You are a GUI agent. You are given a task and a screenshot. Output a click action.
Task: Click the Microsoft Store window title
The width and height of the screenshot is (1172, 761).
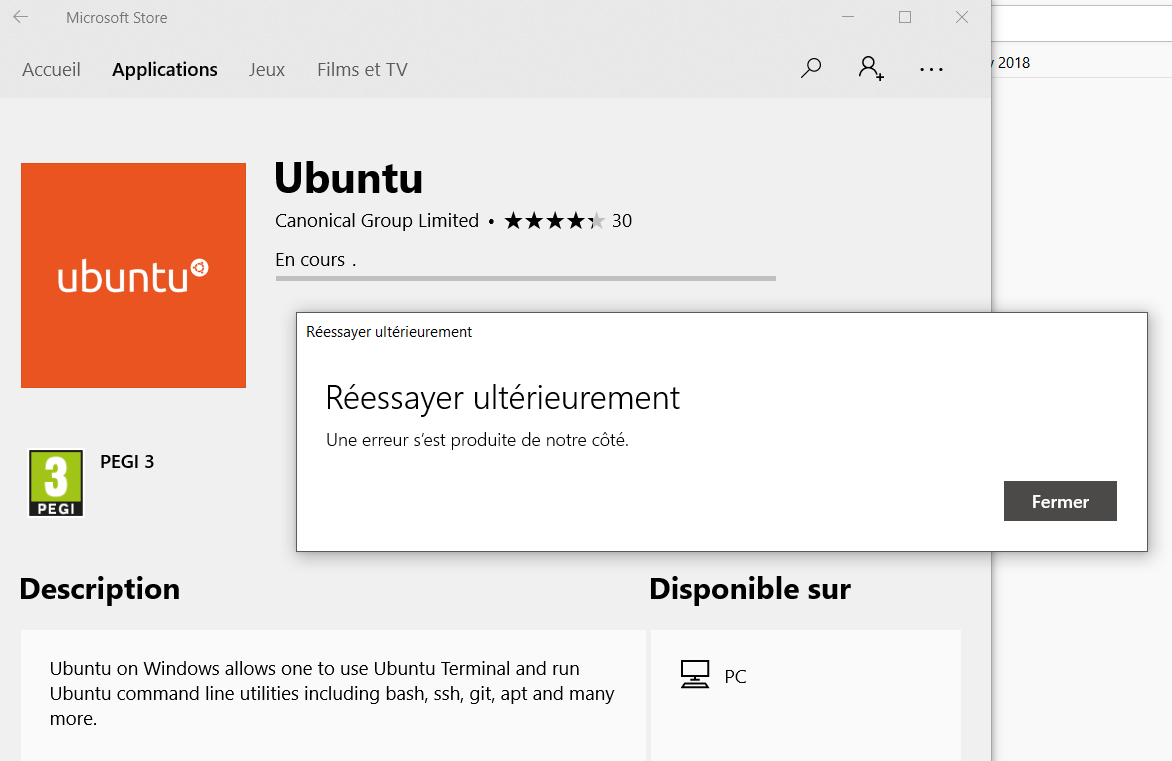(x=117, y=18)
